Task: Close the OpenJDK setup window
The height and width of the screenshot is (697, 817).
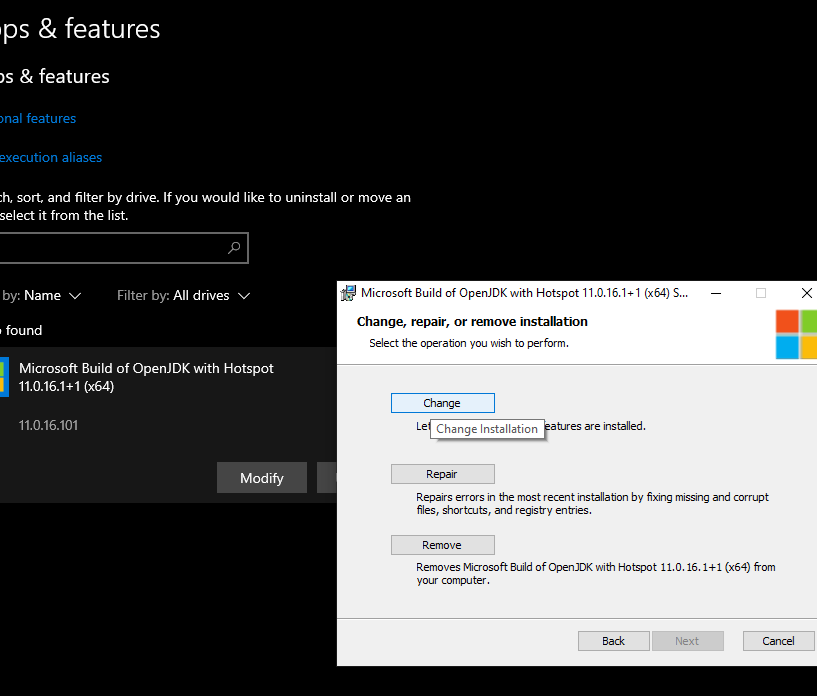Action: [806, 293]
